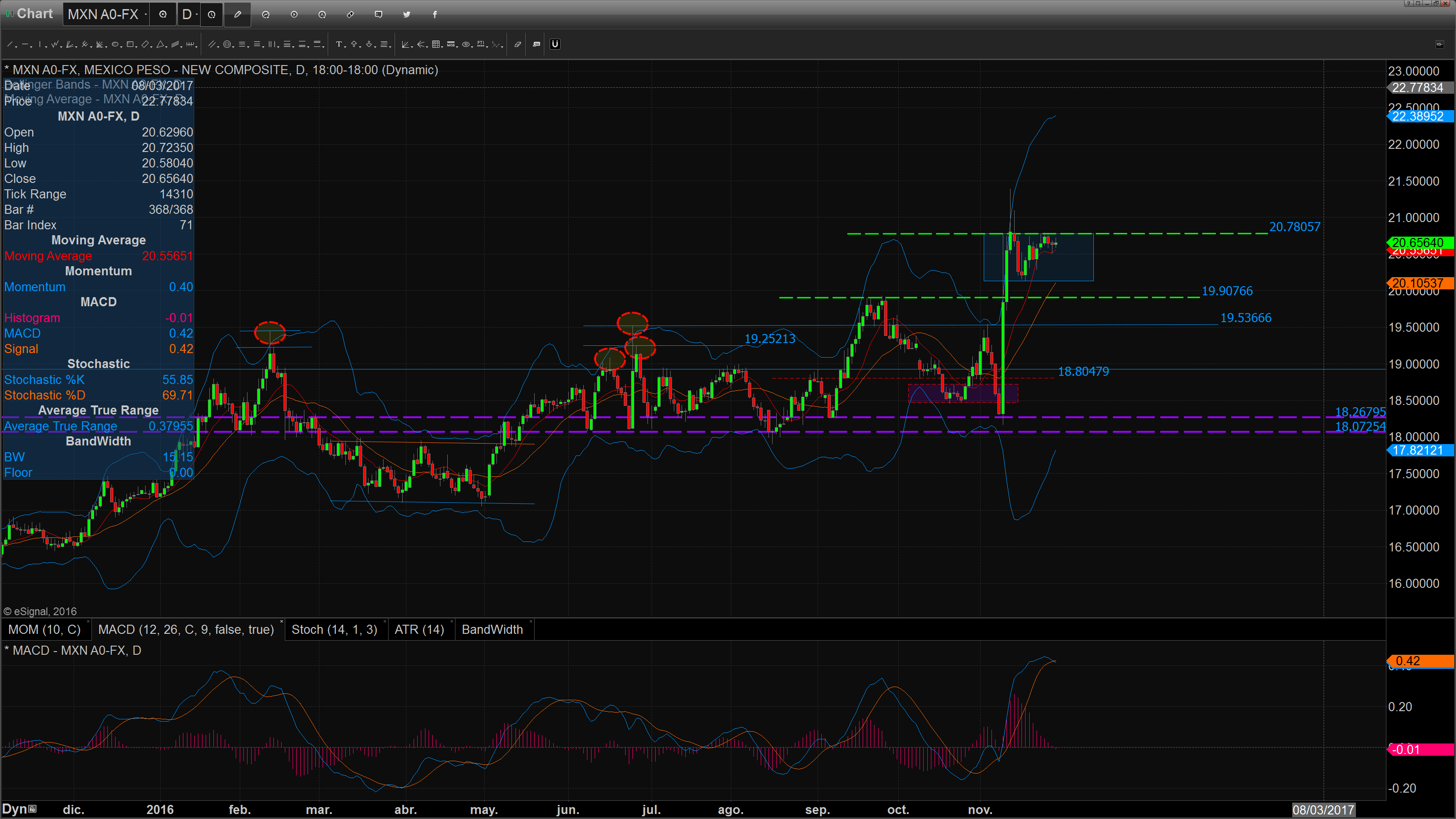Select the grid box tool

click(x=436, y=44)
